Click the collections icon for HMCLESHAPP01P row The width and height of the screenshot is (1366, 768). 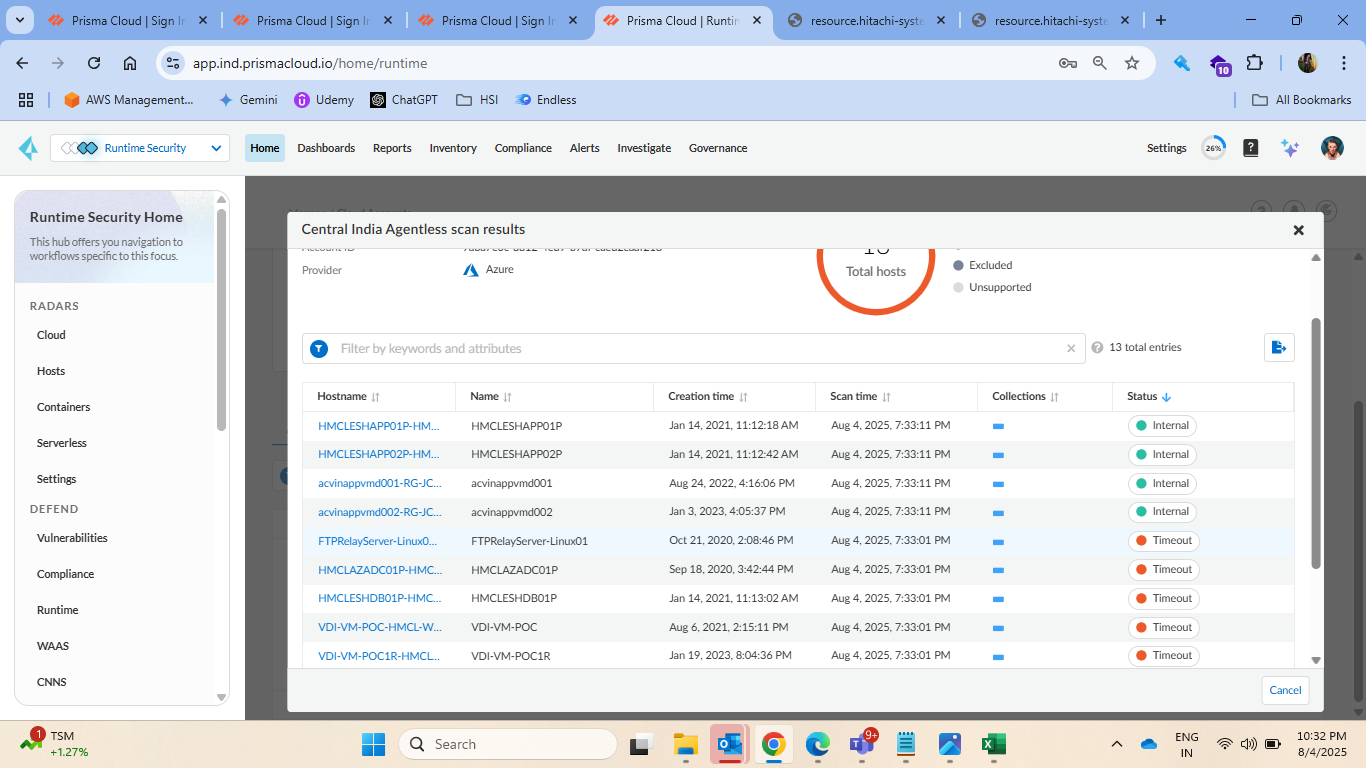(x=998, y=426)
